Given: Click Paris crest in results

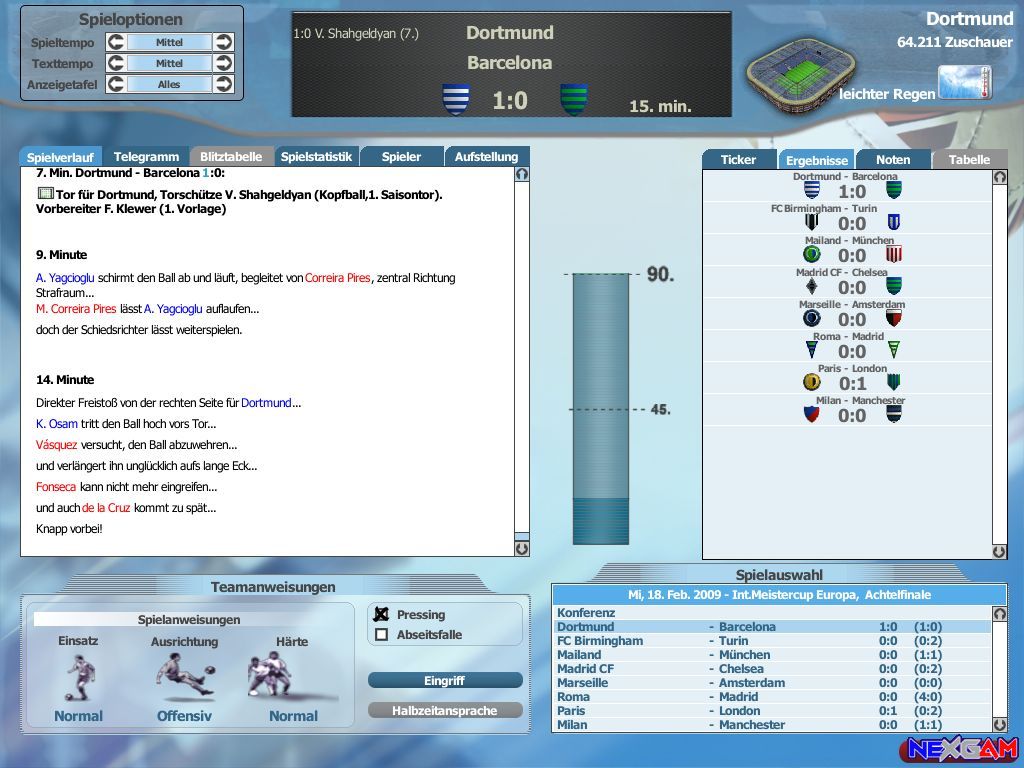Looking at the screenshot, I should [x=811, y=382].
